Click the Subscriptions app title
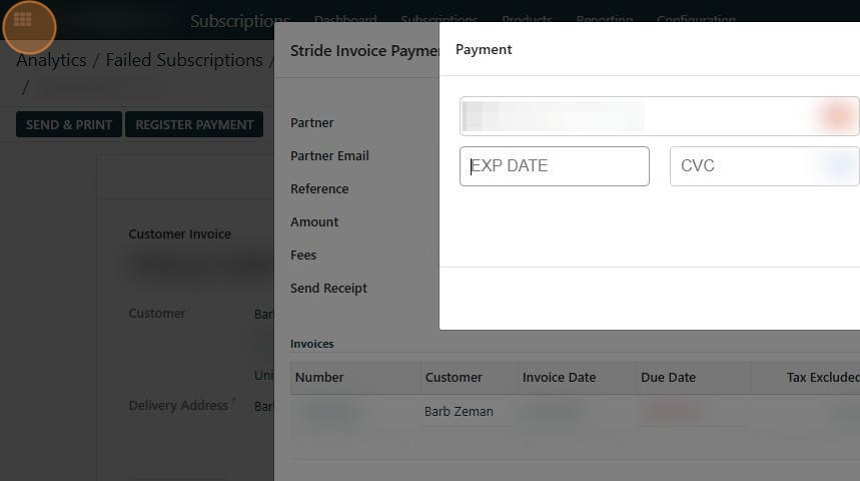 pos(239,20)
